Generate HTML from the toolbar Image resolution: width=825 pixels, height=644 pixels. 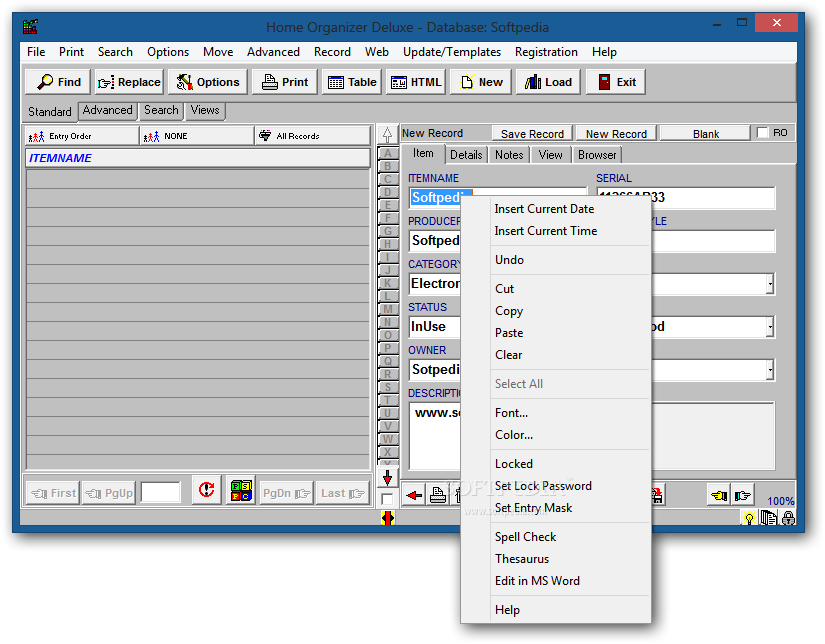click(416, 82)
